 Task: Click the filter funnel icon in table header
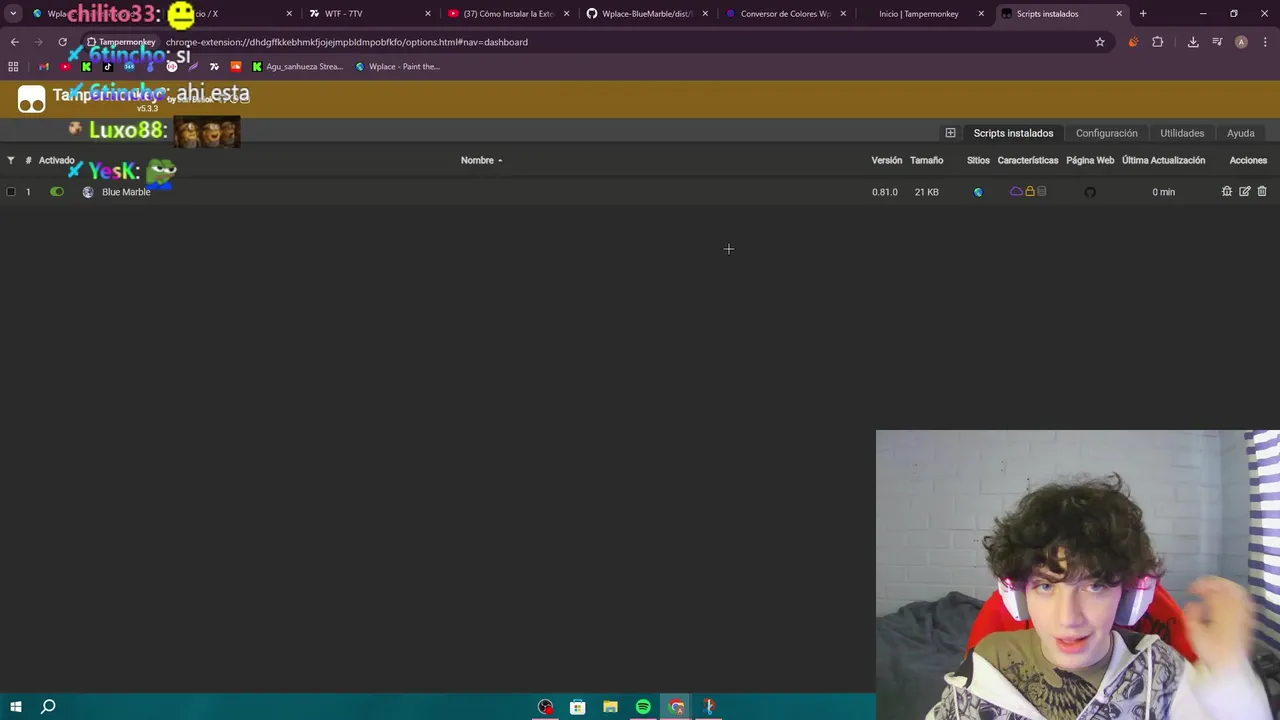pos(11,160)
